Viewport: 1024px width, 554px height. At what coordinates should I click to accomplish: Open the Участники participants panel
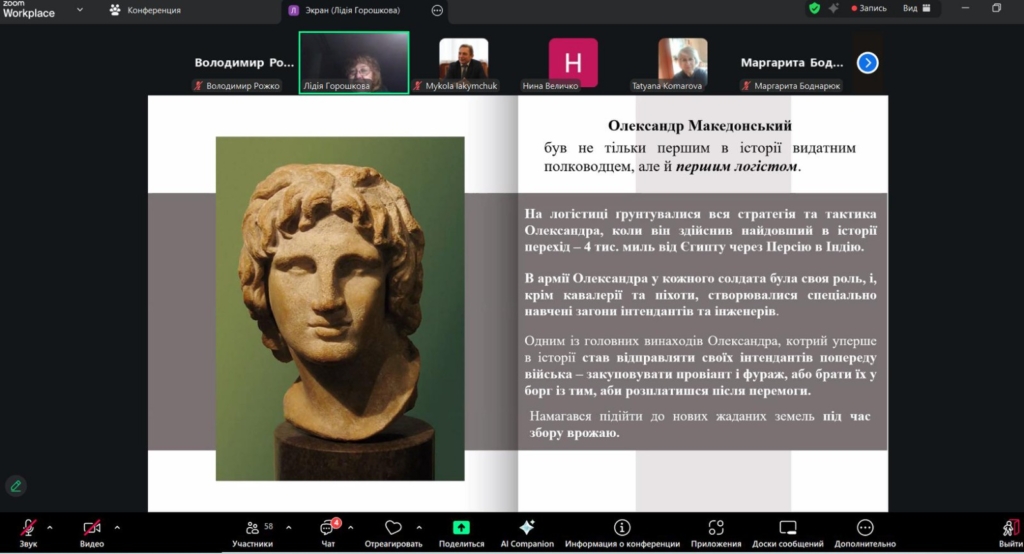tap(253, 531)
